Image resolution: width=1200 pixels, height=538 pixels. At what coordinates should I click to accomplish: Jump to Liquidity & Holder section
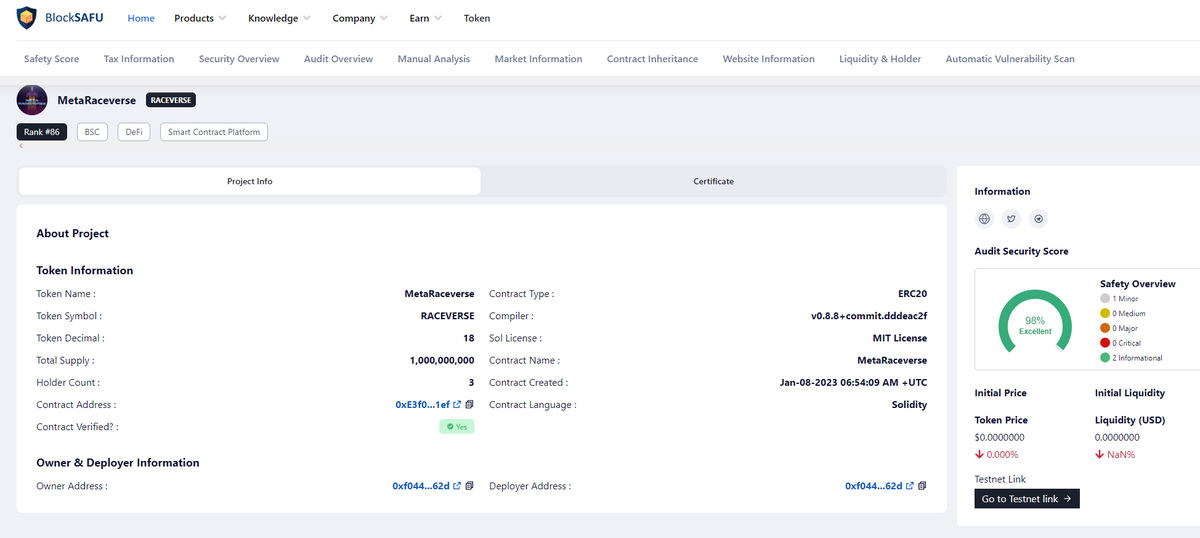point(880,59)
